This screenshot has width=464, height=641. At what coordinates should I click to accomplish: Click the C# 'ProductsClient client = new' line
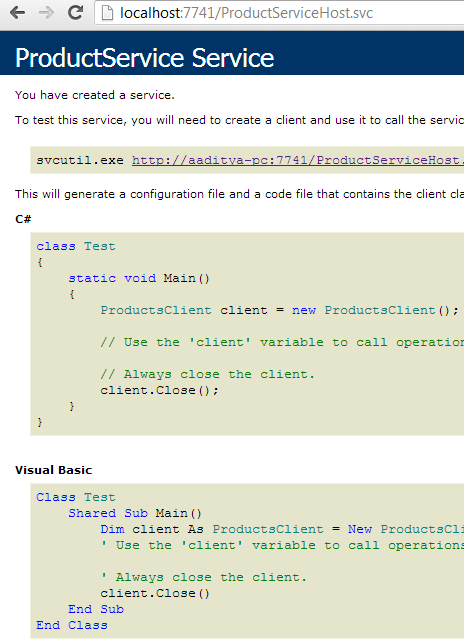click(x=280, y=310)
